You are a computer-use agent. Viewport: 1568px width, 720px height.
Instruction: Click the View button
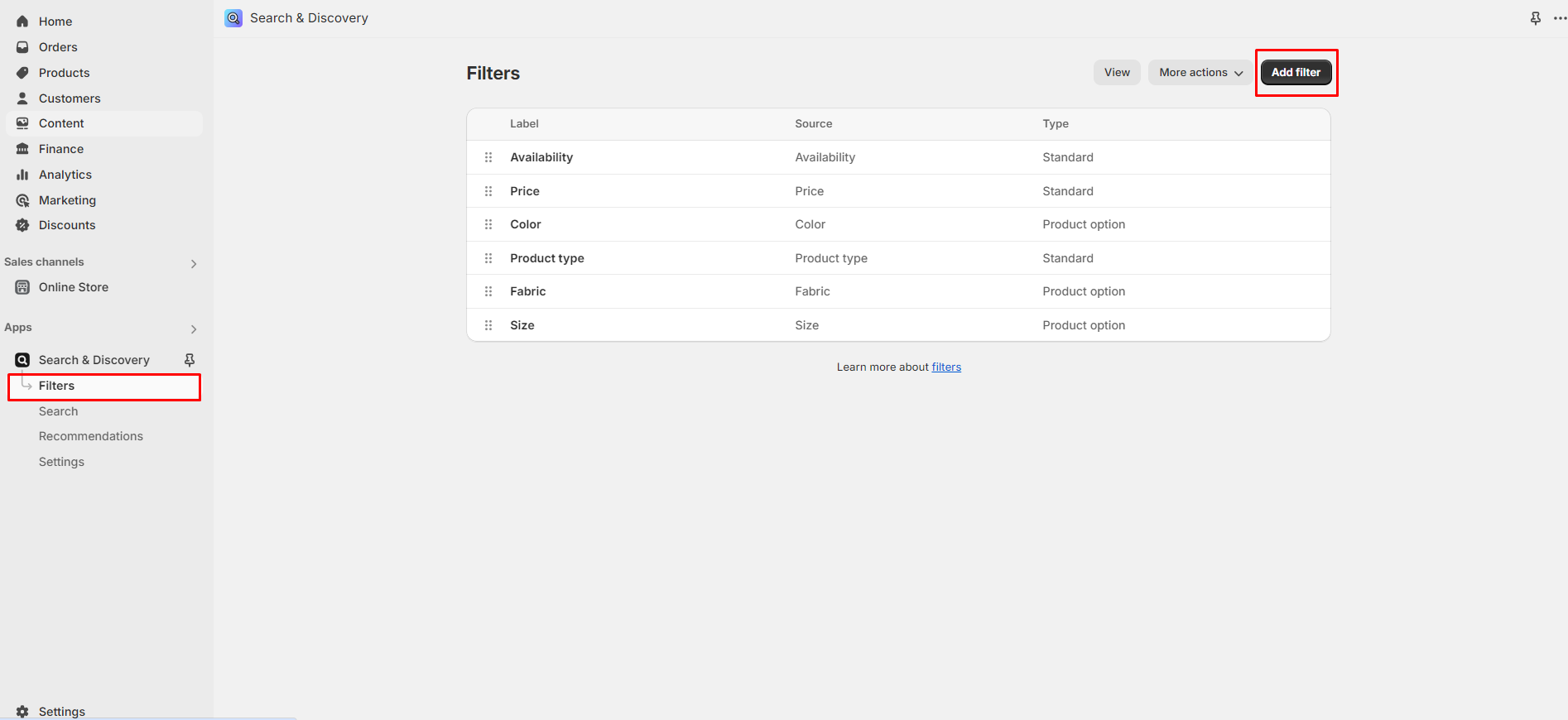[1117, 73]
